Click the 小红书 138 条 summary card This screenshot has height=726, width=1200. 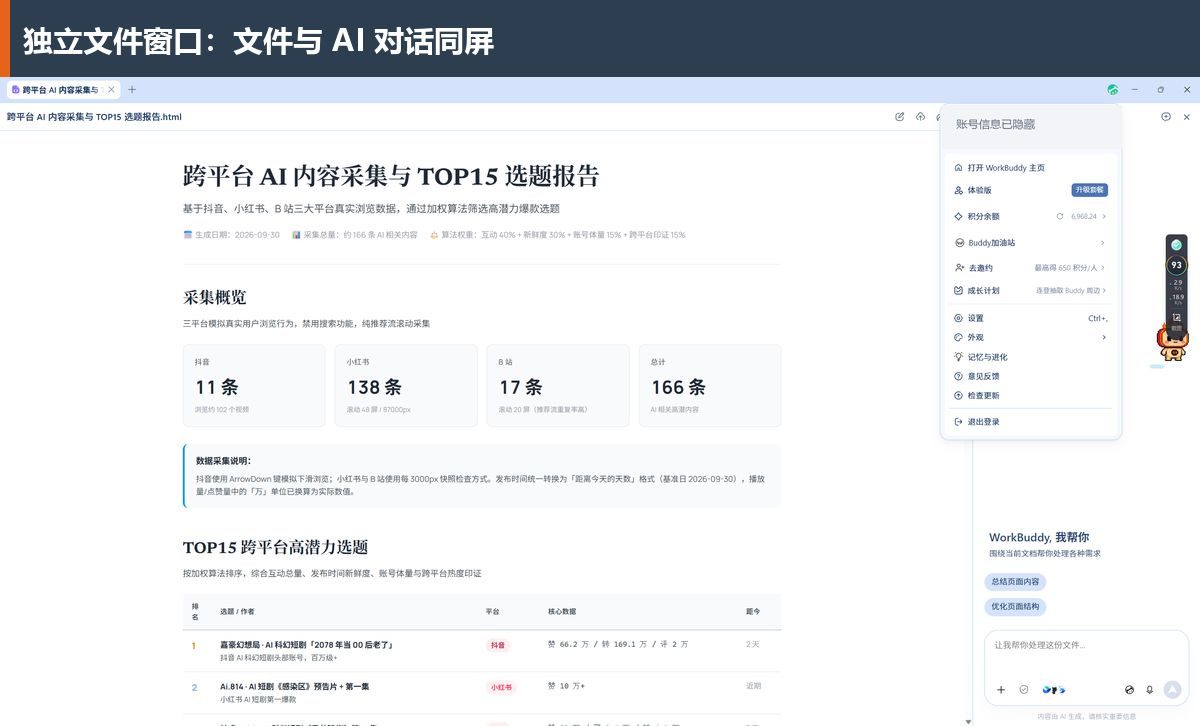point(406,386)
